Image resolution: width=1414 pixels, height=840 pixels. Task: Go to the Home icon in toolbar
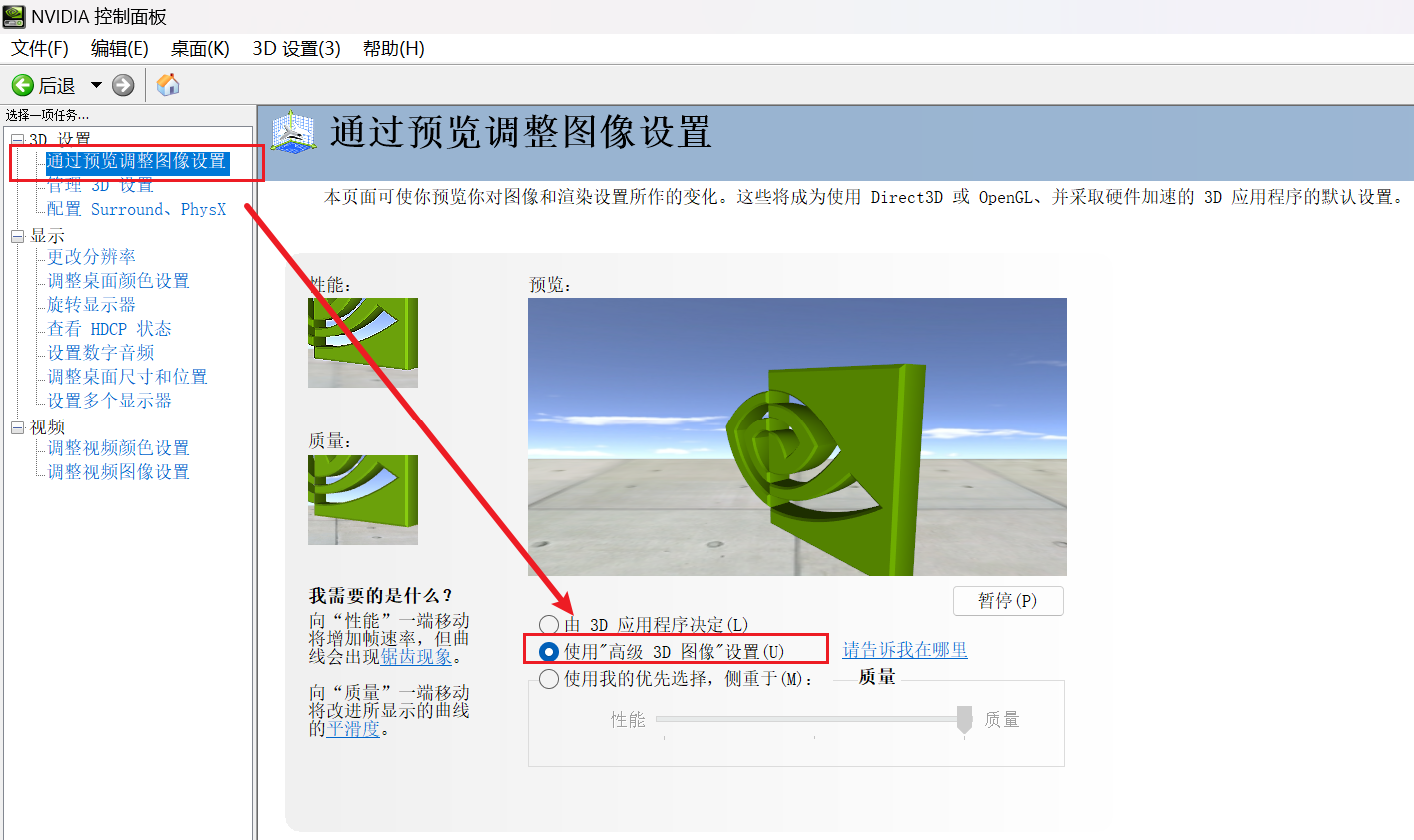(169, 85)
